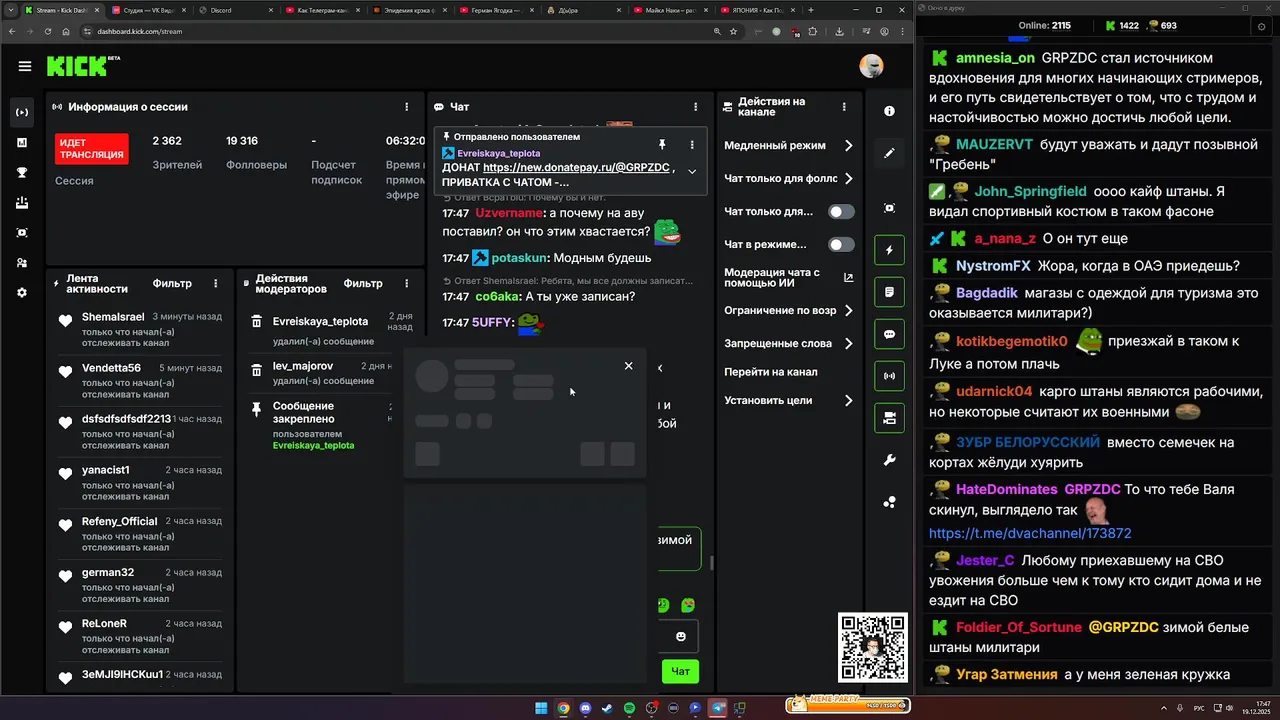Click the external link icon for AI chat moderation

click(x=849, y=278)
